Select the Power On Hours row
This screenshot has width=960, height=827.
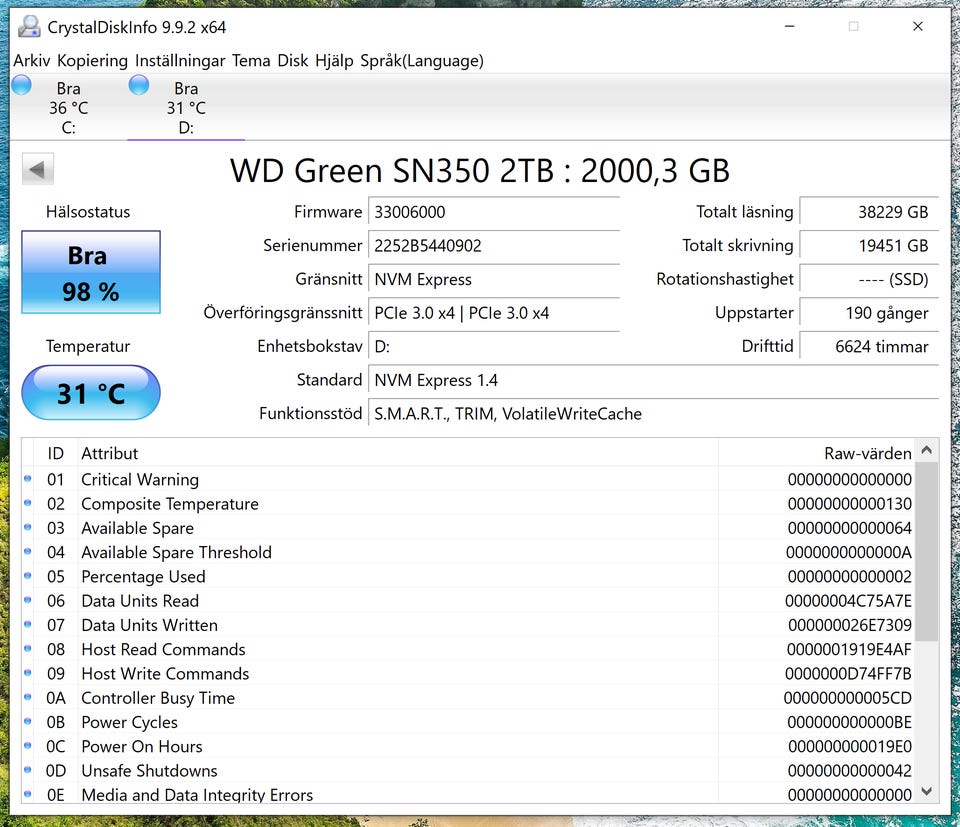(468, 747)
